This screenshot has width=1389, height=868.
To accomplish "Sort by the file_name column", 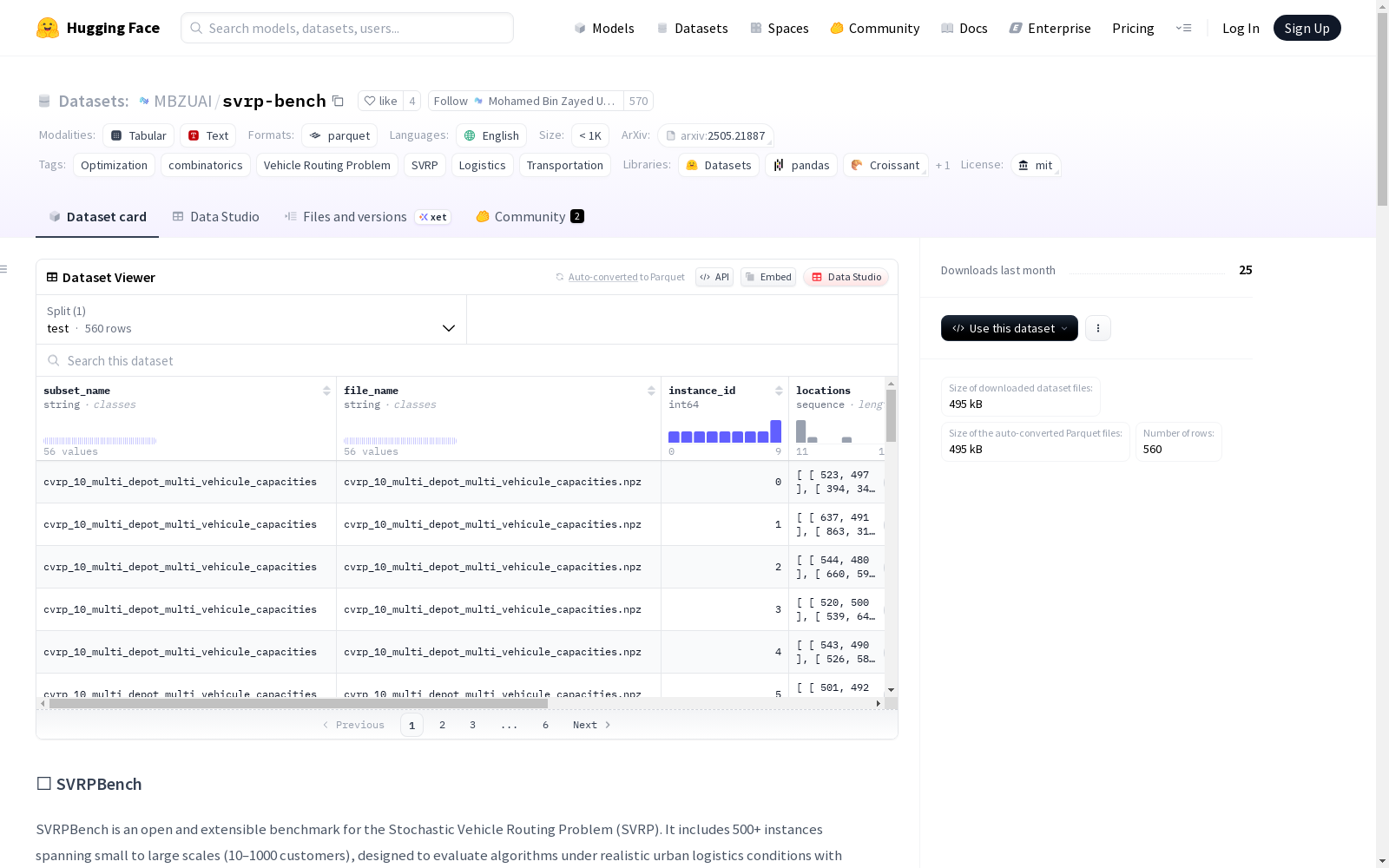I will point(651,391).
